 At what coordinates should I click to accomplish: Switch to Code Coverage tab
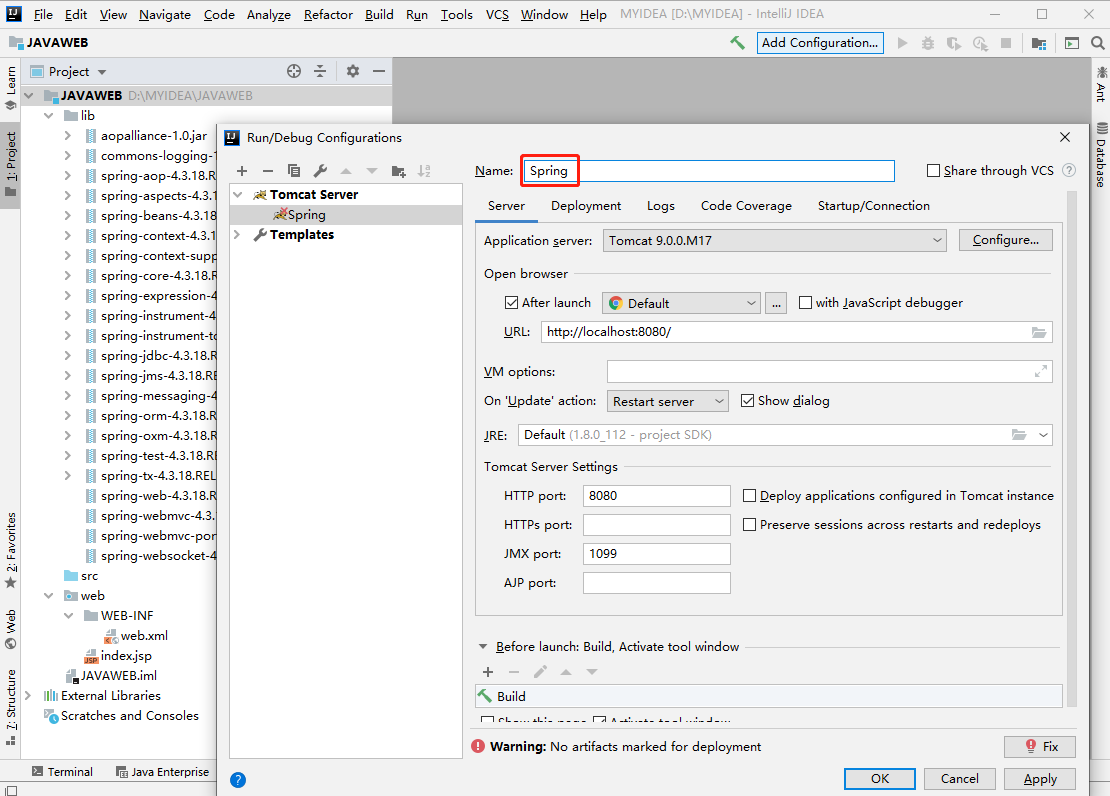tap(746, 205)
